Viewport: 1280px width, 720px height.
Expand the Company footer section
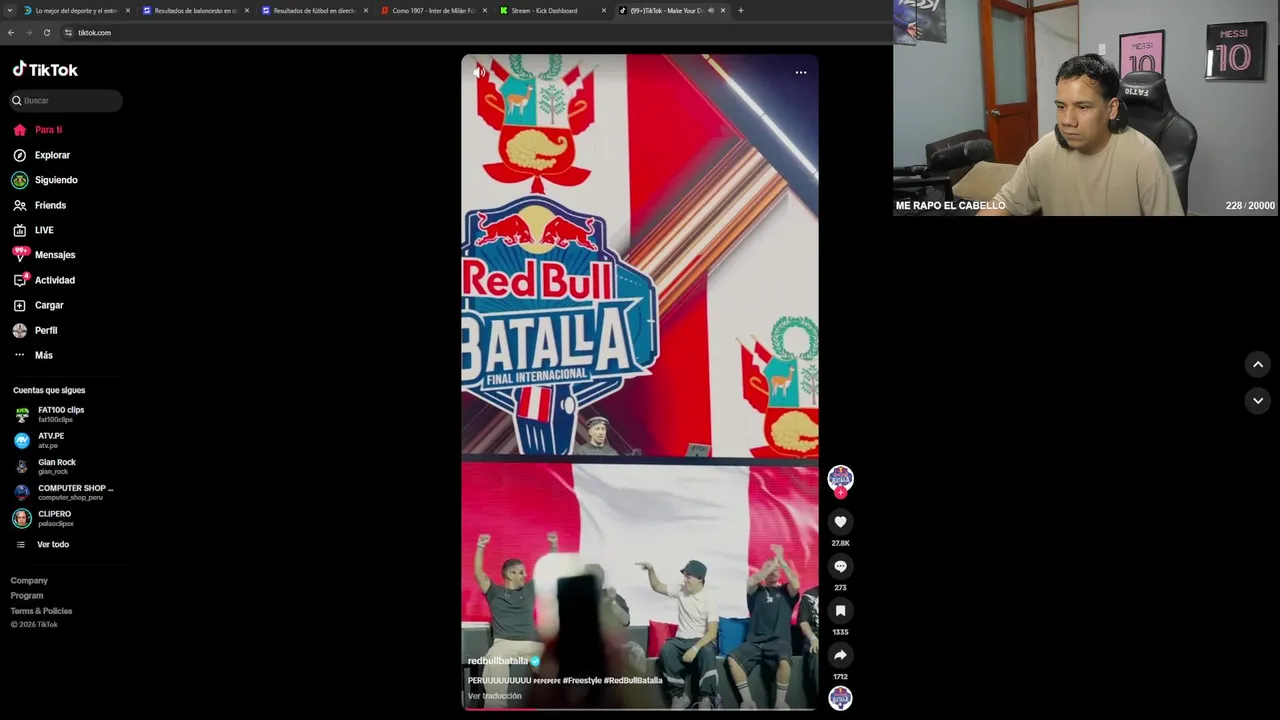[x=29, y=580]
